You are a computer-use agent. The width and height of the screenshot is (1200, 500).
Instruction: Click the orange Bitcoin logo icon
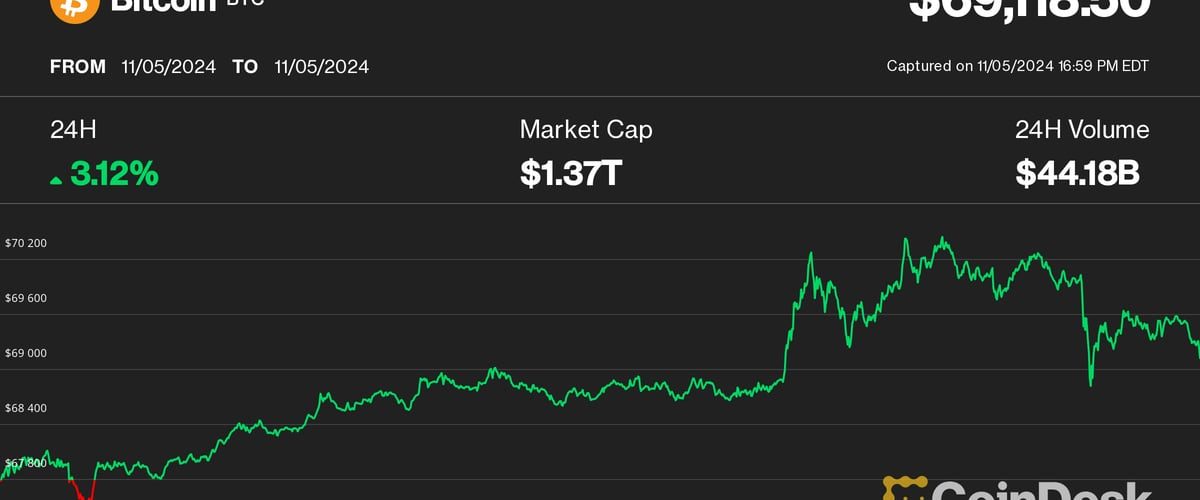pos(75,8)
